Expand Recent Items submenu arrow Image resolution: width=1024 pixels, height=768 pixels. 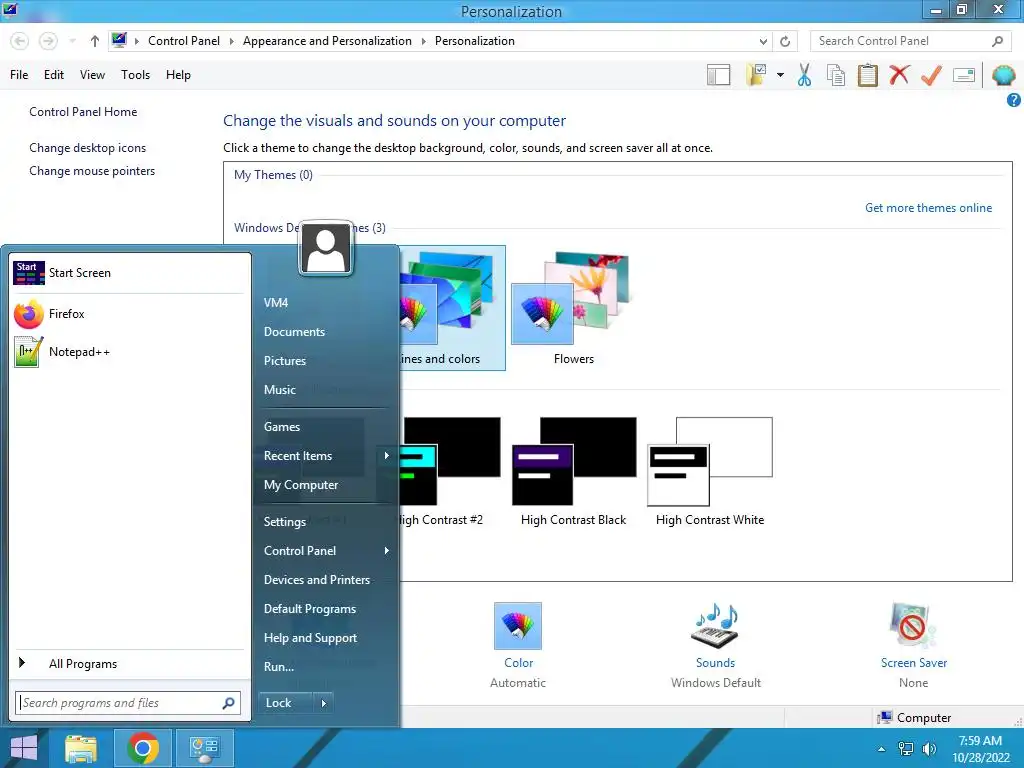pos(387,456)
